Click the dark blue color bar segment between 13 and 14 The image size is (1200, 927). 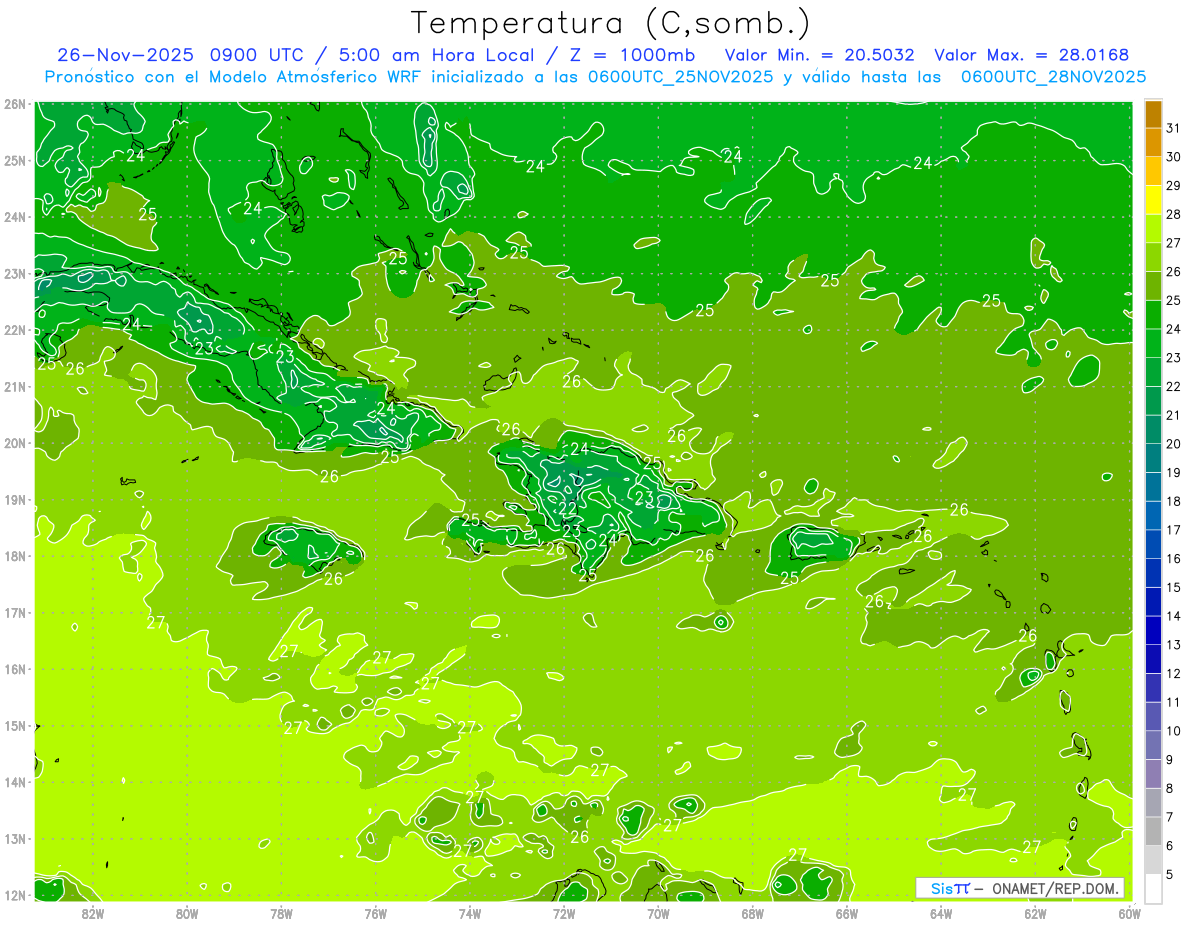pyautogui.click(x=1153, y=630)
